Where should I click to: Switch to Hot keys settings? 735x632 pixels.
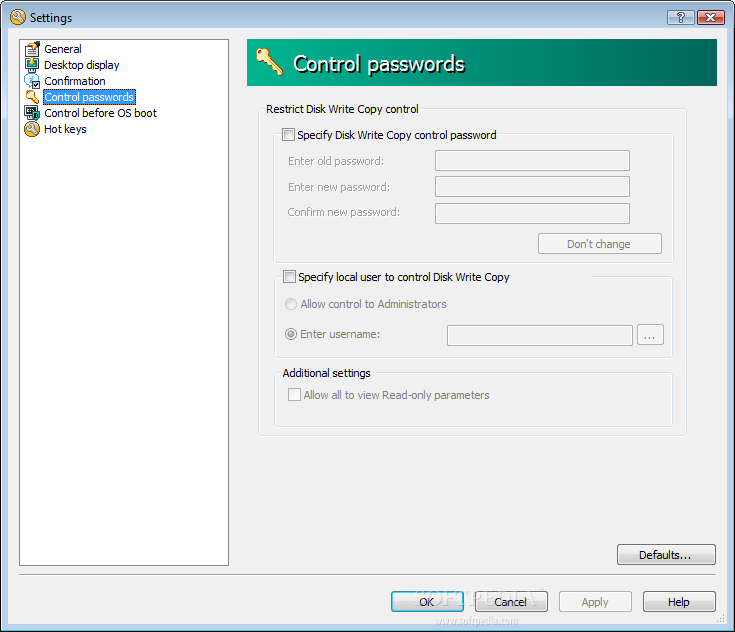pos(65,128)
